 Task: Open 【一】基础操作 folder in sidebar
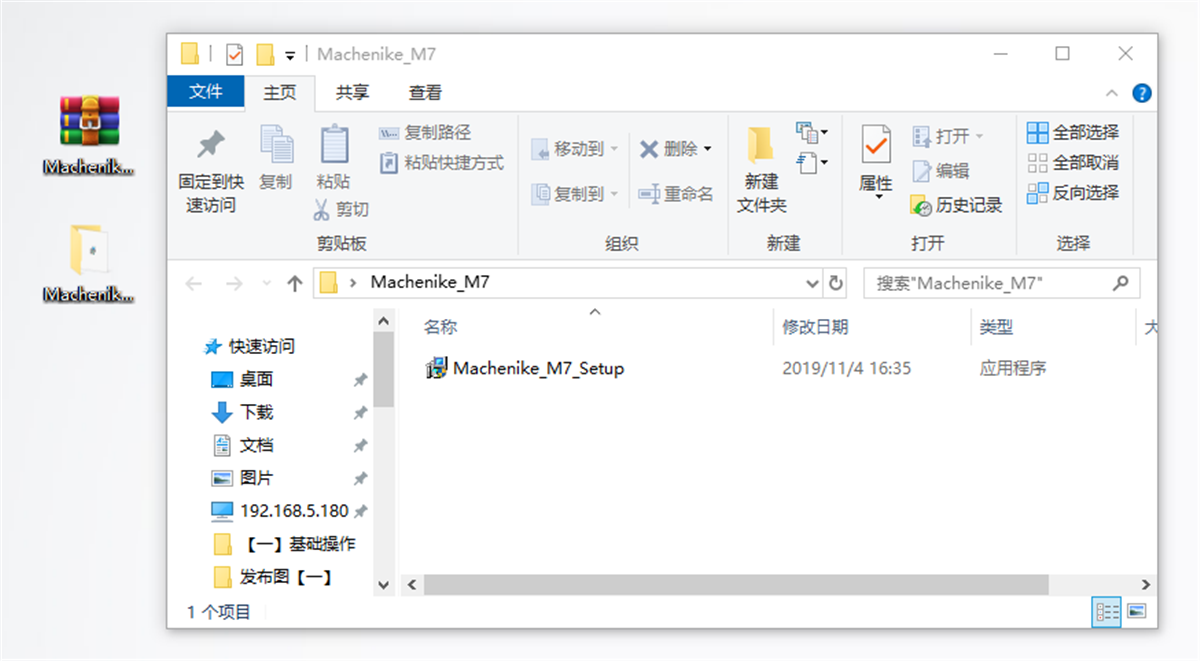285,544
